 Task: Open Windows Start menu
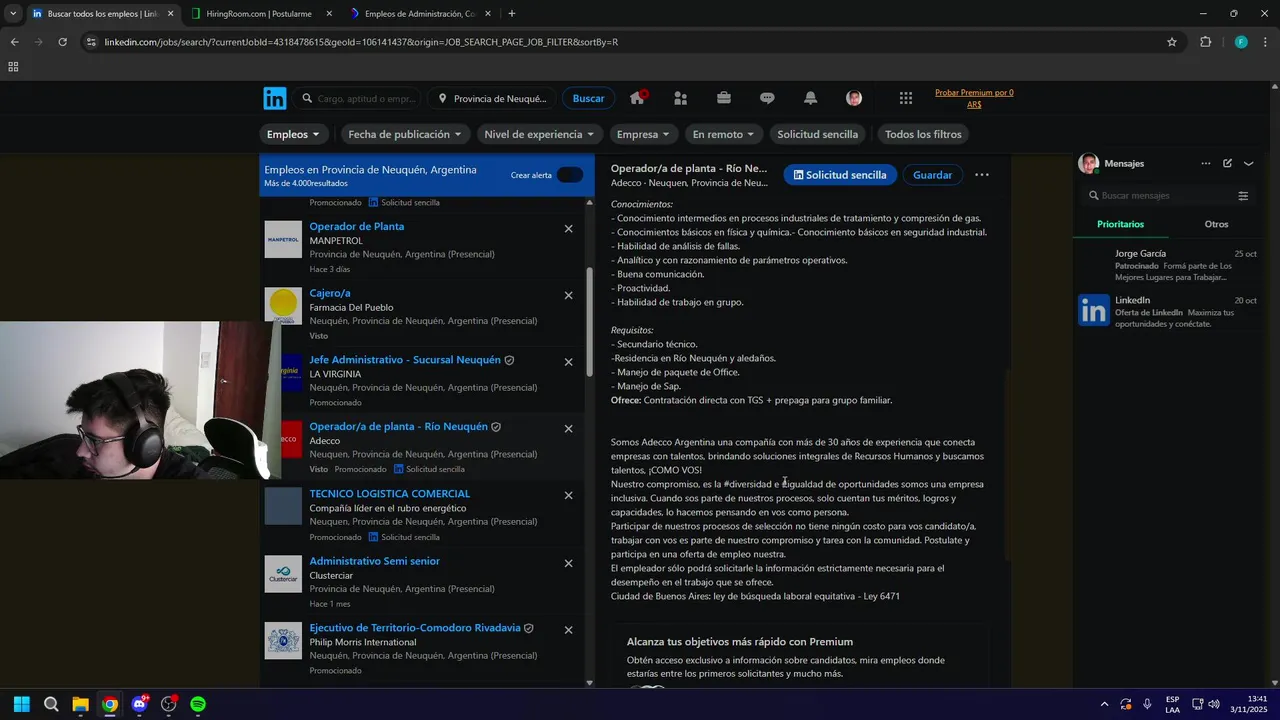coord(22,704)
